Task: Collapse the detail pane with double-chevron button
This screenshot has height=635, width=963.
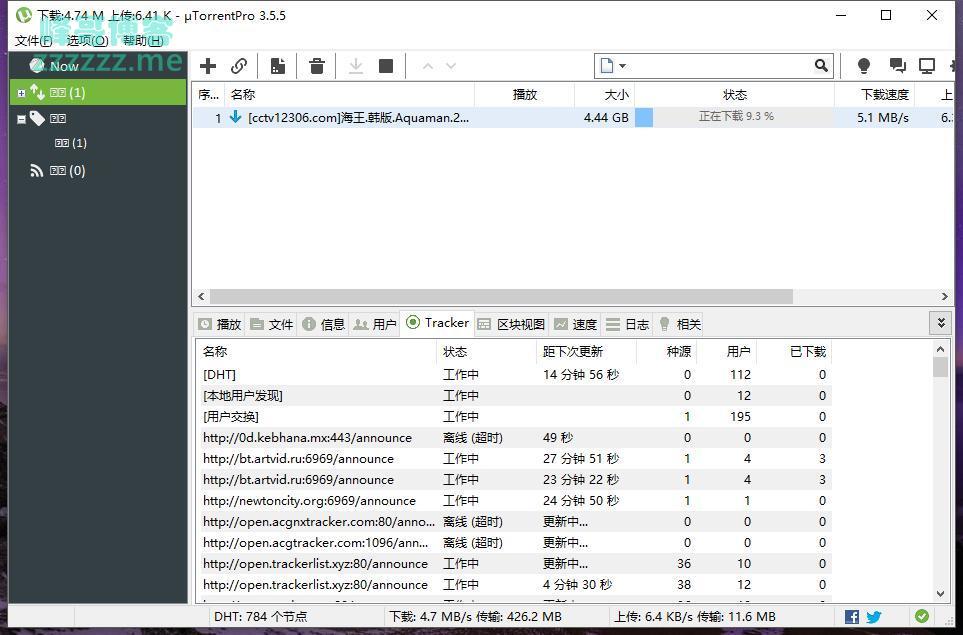Action: point(940,322)
